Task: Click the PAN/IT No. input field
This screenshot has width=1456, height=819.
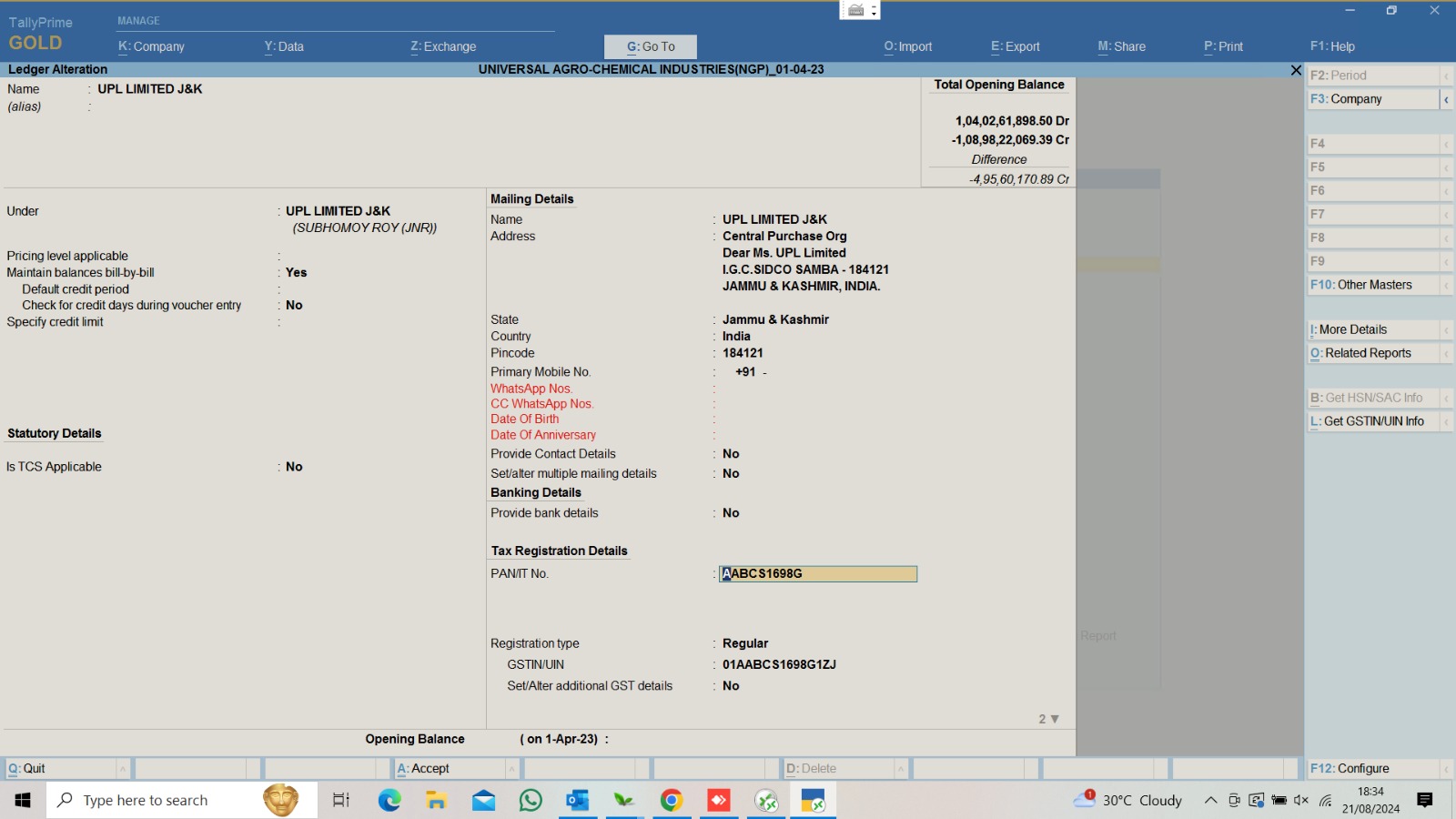Action: point(817,574)
